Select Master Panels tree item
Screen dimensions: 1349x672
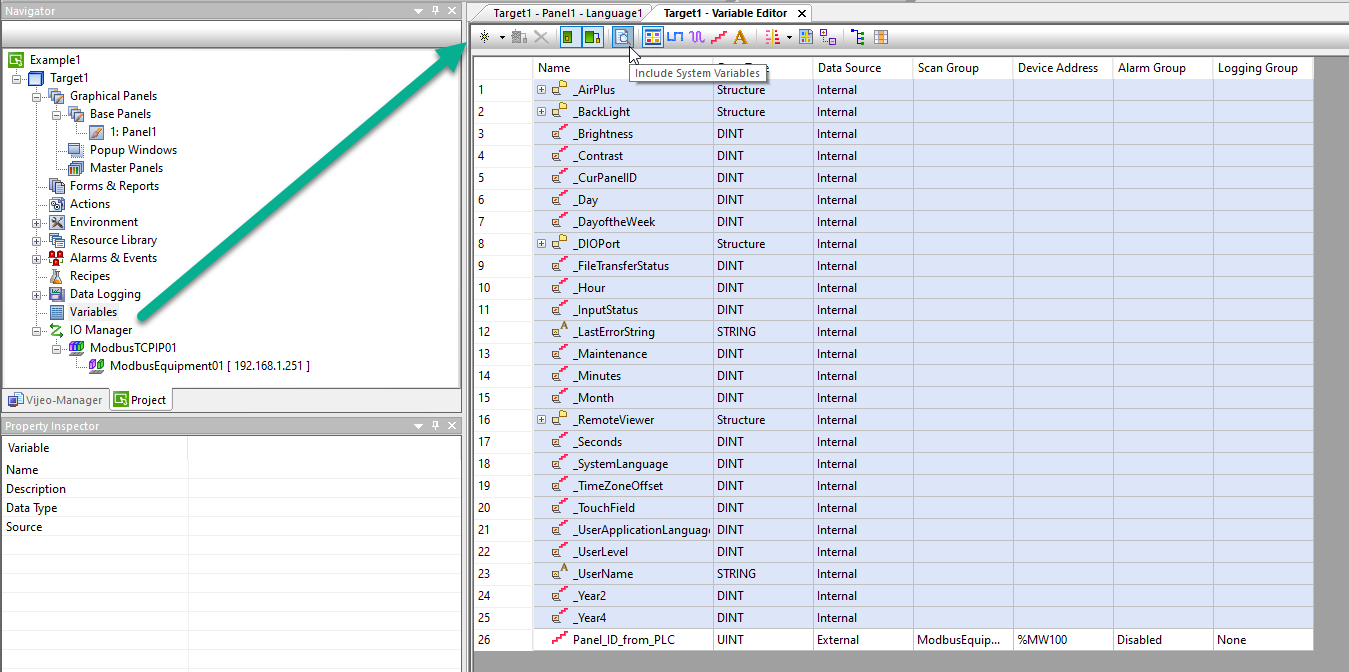(x=126, y=168)
